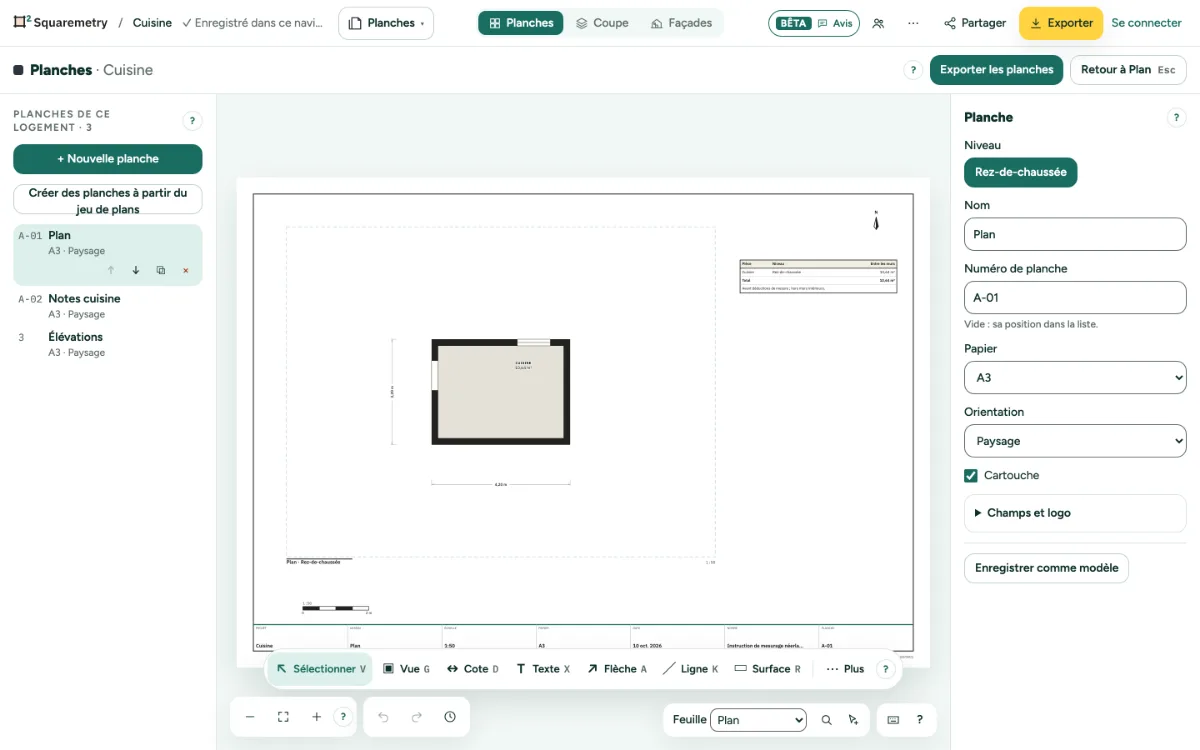The image size is (1200, 750).
Task: Switch to the Façades tab
Action: pos(681,23)
